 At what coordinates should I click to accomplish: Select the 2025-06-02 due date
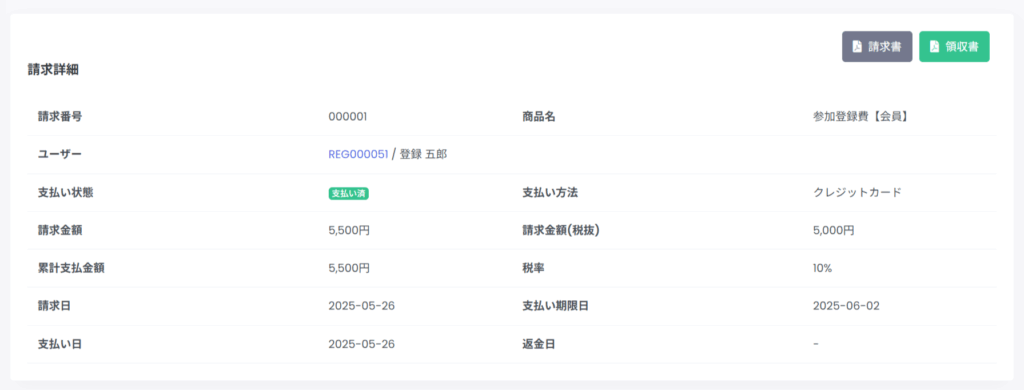point(846,306)
